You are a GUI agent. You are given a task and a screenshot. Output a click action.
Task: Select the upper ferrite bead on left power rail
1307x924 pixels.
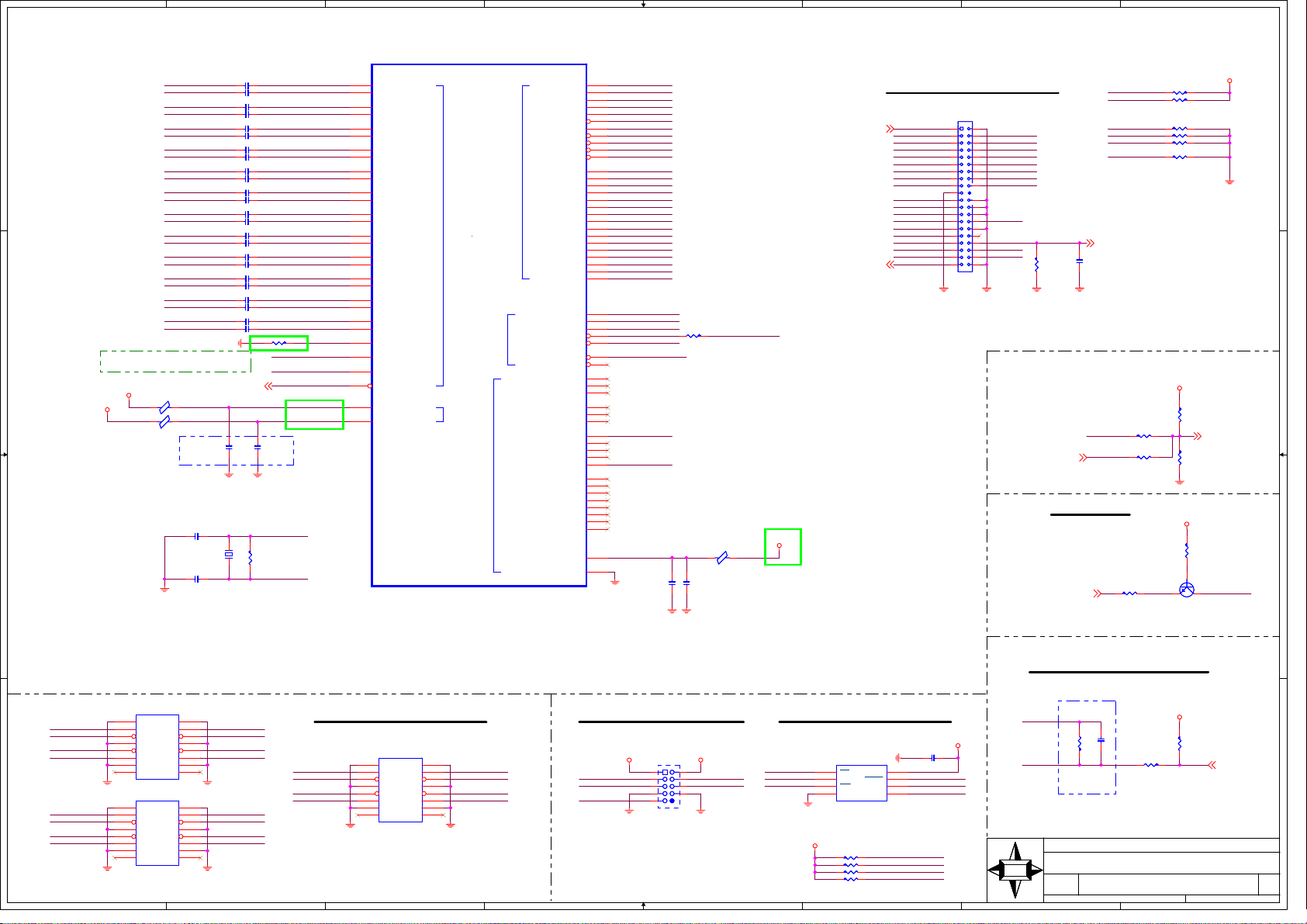[x=164, y=407]
